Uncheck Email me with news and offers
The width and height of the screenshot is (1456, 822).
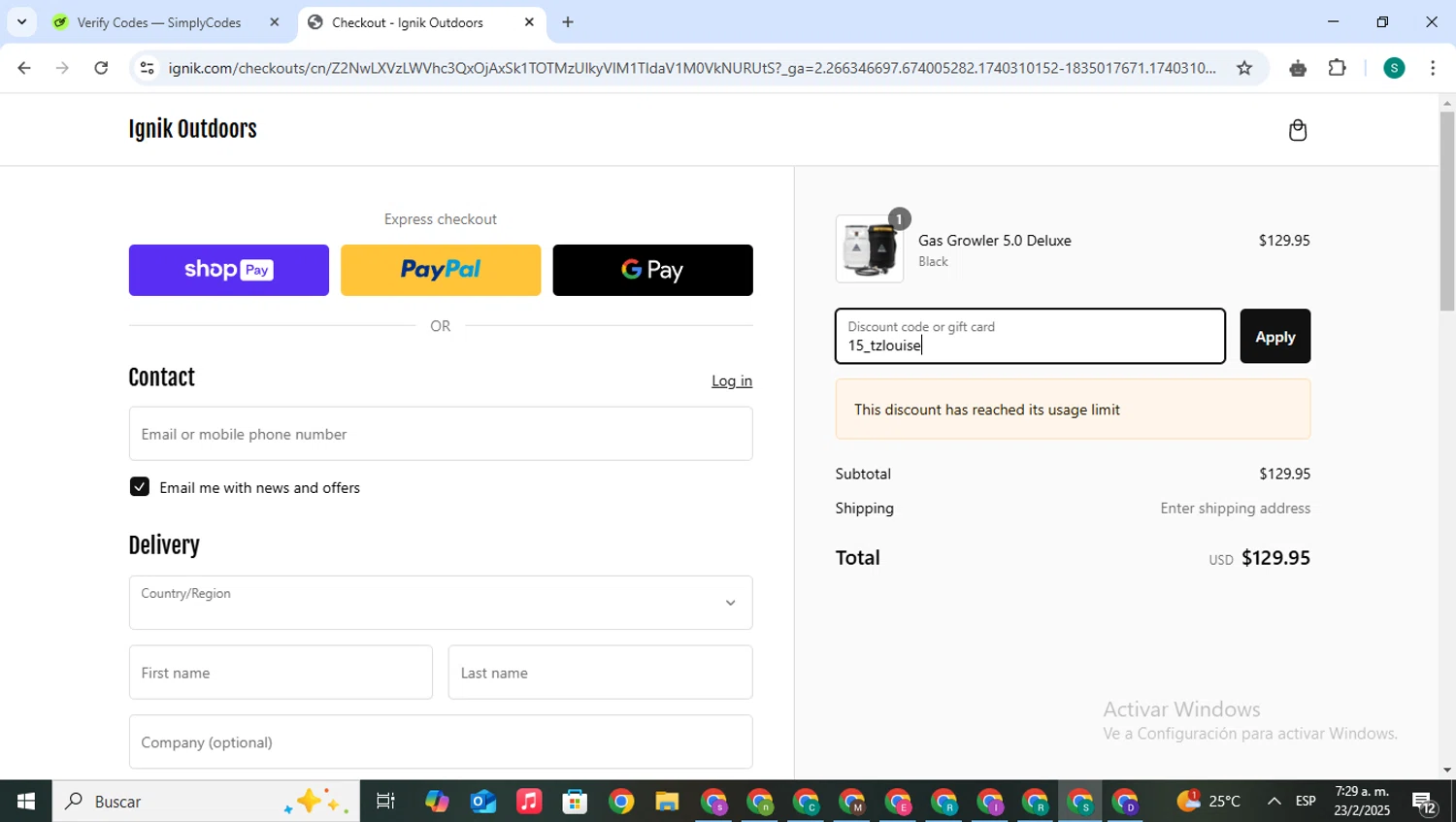click(x=140, y=487)
